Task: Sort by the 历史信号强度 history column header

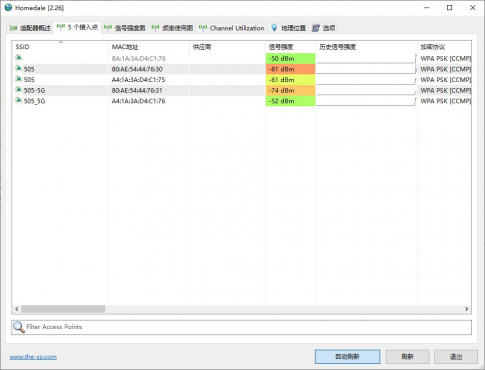Action: pos(366,47)
